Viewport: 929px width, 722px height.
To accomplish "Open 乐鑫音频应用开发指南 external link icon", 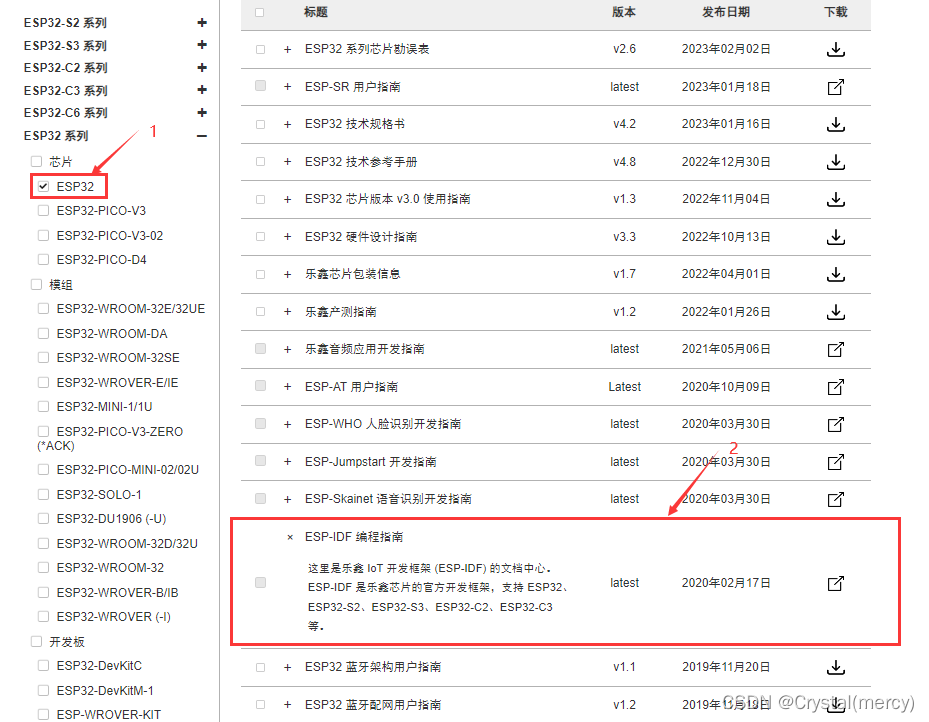I will (835, 349).
